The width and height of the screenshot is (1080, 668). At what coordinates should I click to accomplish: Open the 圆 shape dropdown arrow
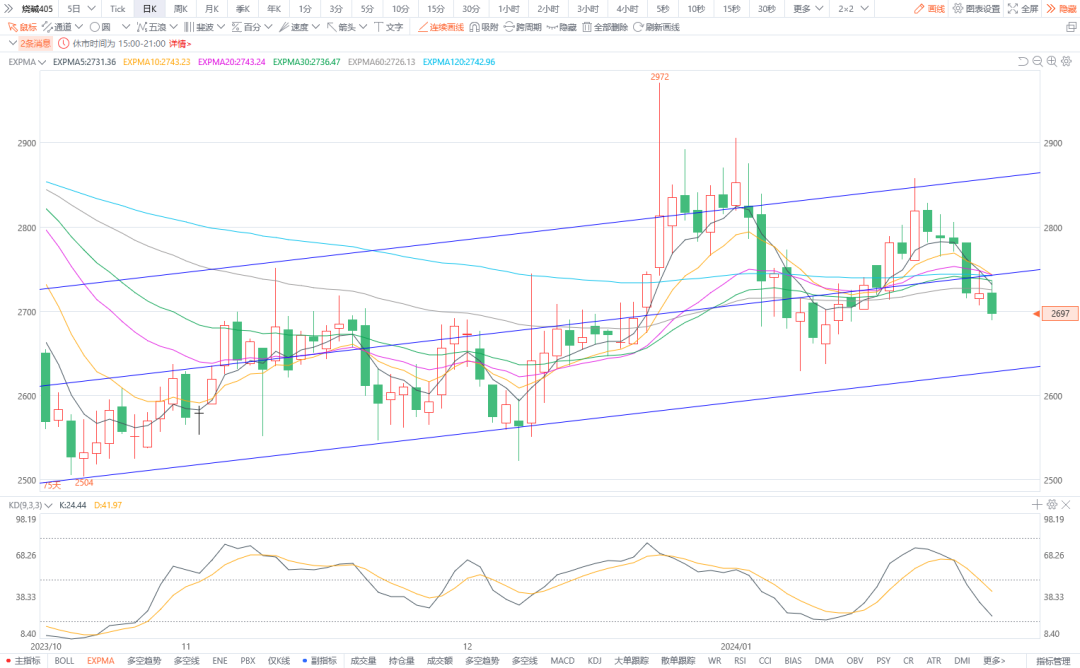click(x=125, y=27)
